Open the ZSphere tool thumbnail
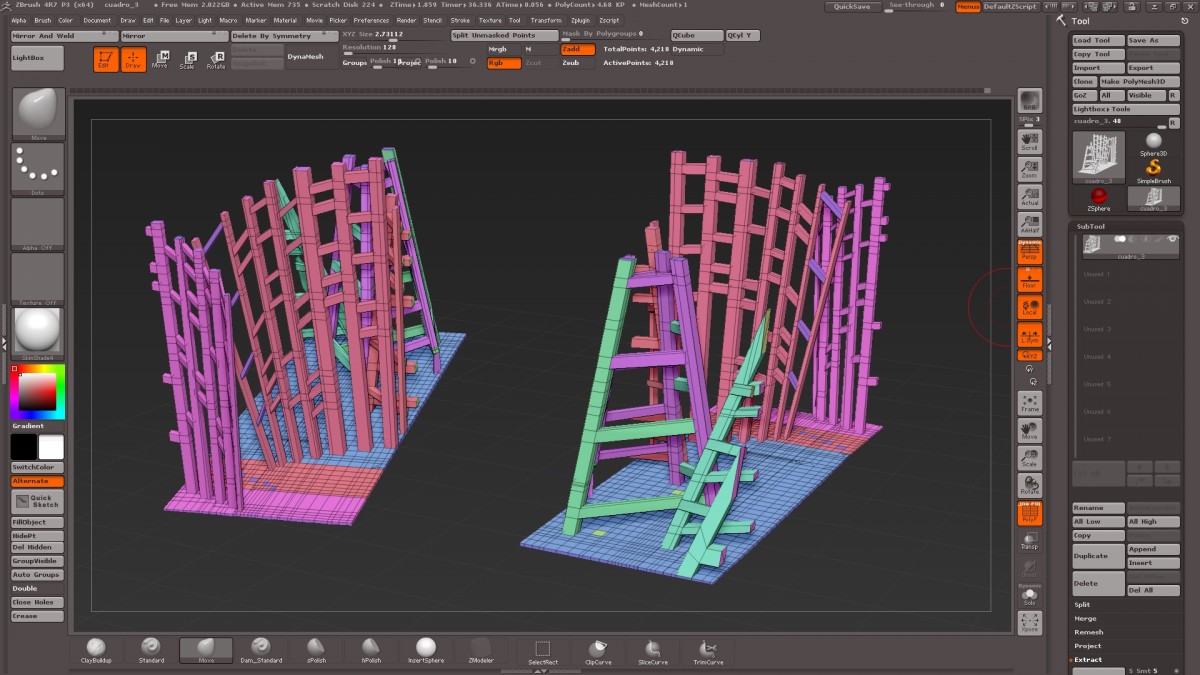 point(1099,198)
